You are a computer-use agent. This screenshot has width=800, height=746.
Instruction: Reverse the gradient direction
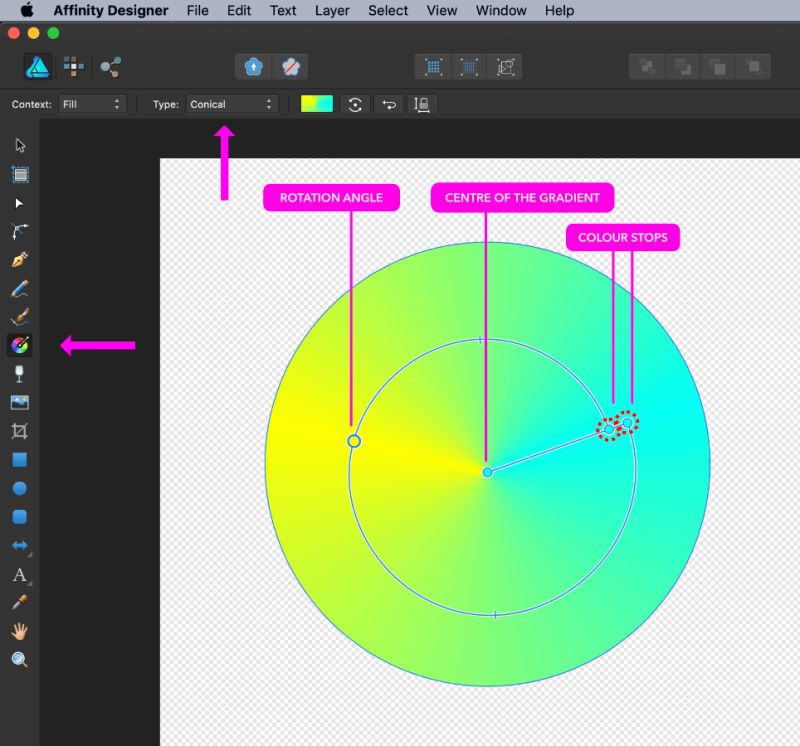pos(388,103)
